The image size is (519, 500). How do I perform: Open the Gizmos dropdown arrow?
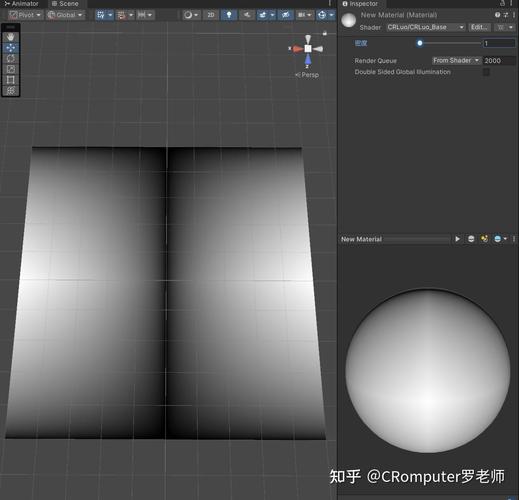pos(331,15)
